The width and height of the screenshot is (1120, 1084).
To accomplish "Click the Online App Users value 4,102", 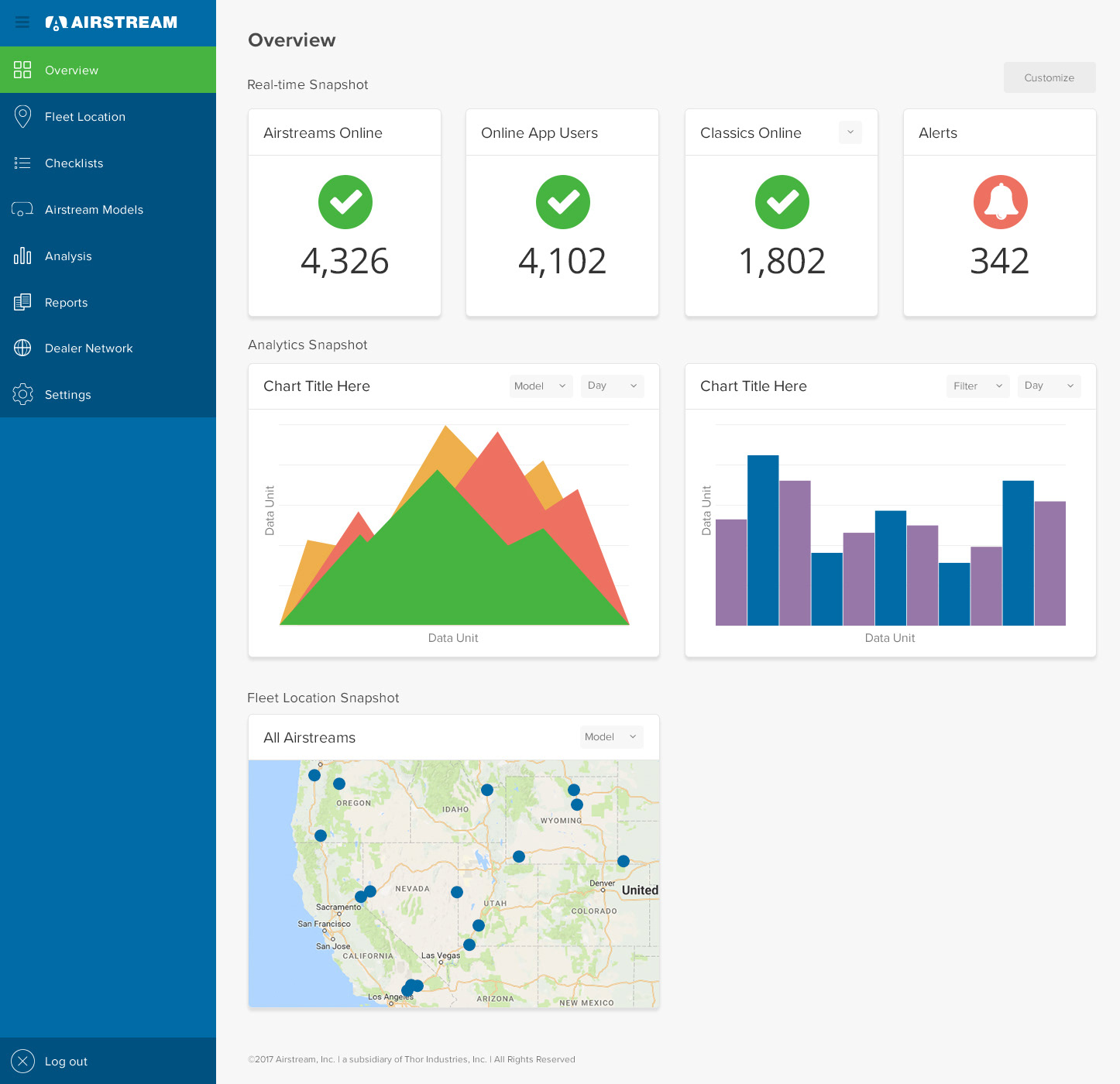I will tap(562, 261).
